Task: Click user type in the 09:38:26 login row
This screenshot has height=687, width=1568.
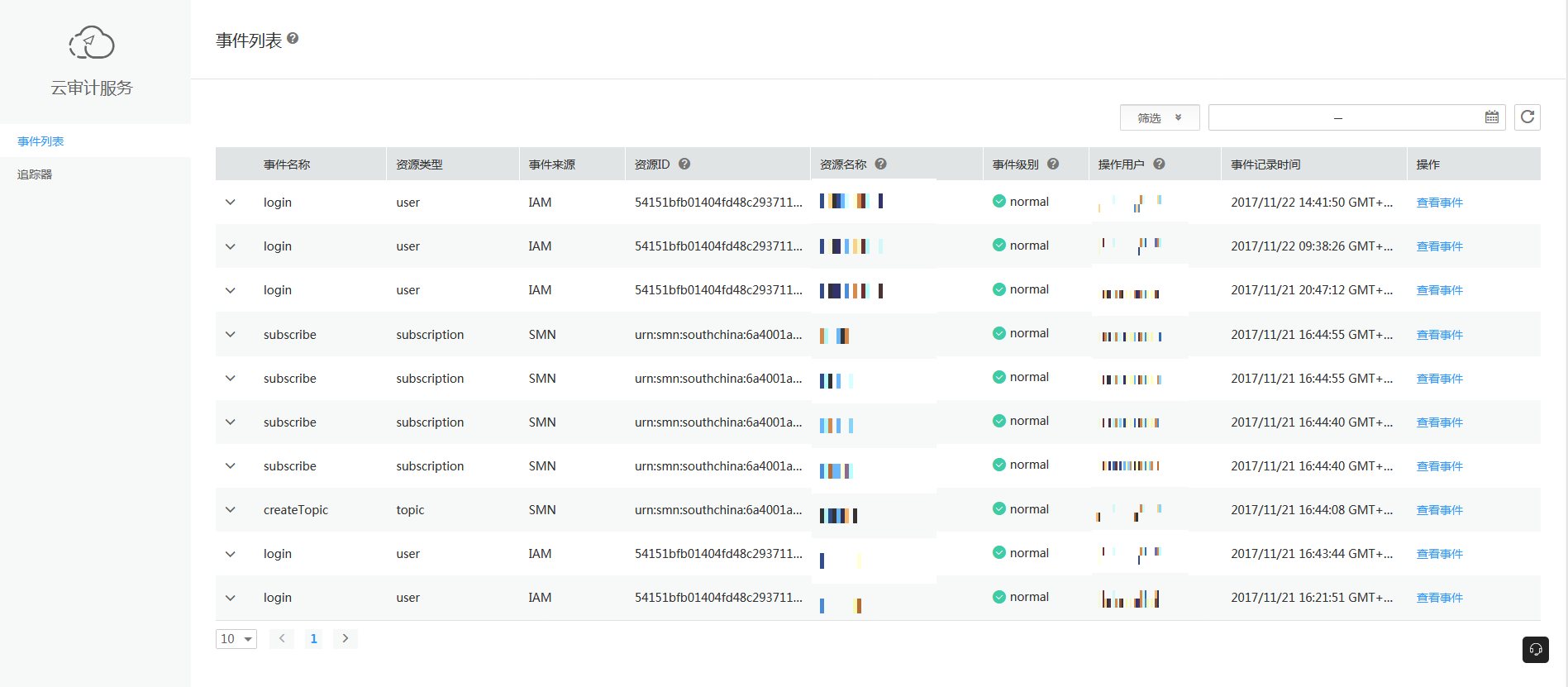Action: (x=407, y=246)
